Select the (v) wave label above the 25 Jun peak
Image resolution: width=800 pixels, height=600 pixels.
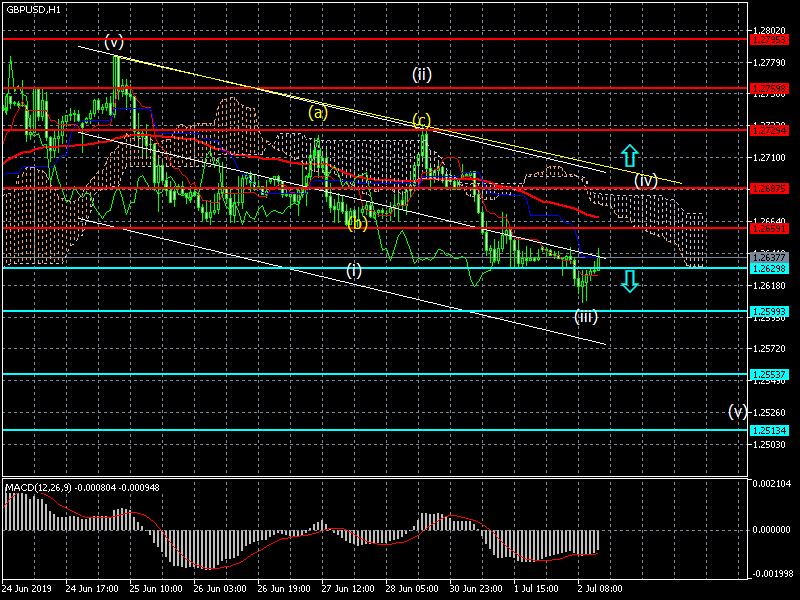[x=114, y=41]
